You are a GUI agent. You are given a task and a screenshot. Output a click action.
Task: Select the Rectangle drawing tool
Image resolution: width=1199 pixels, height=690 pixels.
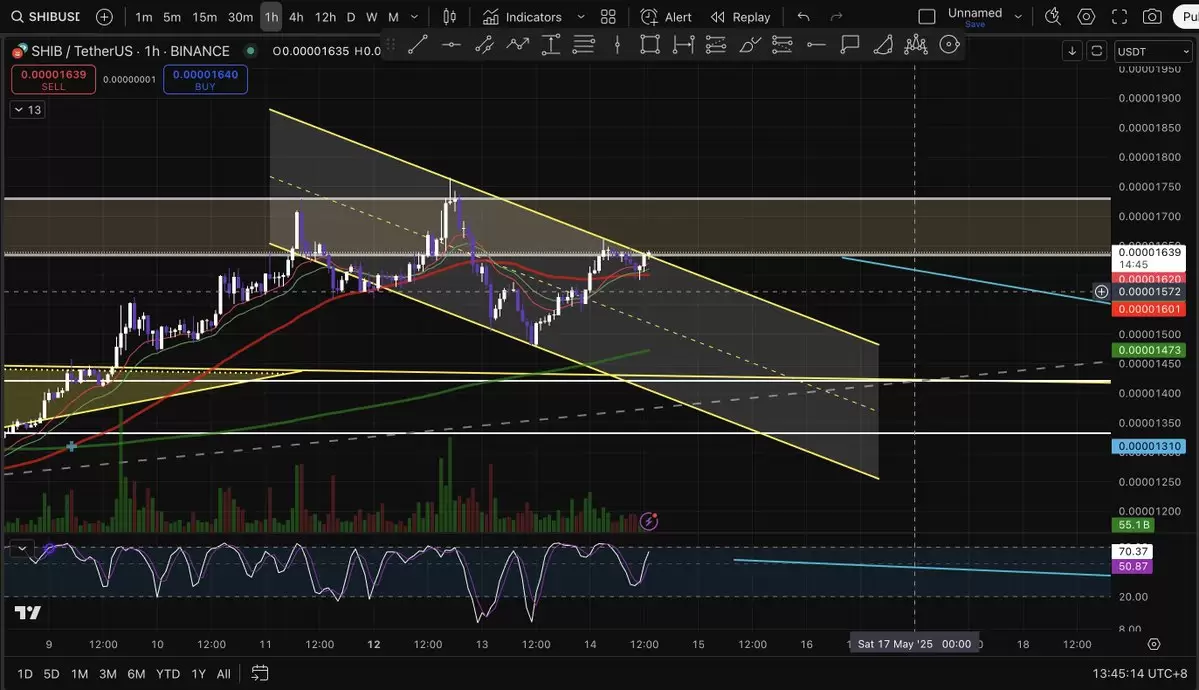pyautogui.click(x=650, y=45)
